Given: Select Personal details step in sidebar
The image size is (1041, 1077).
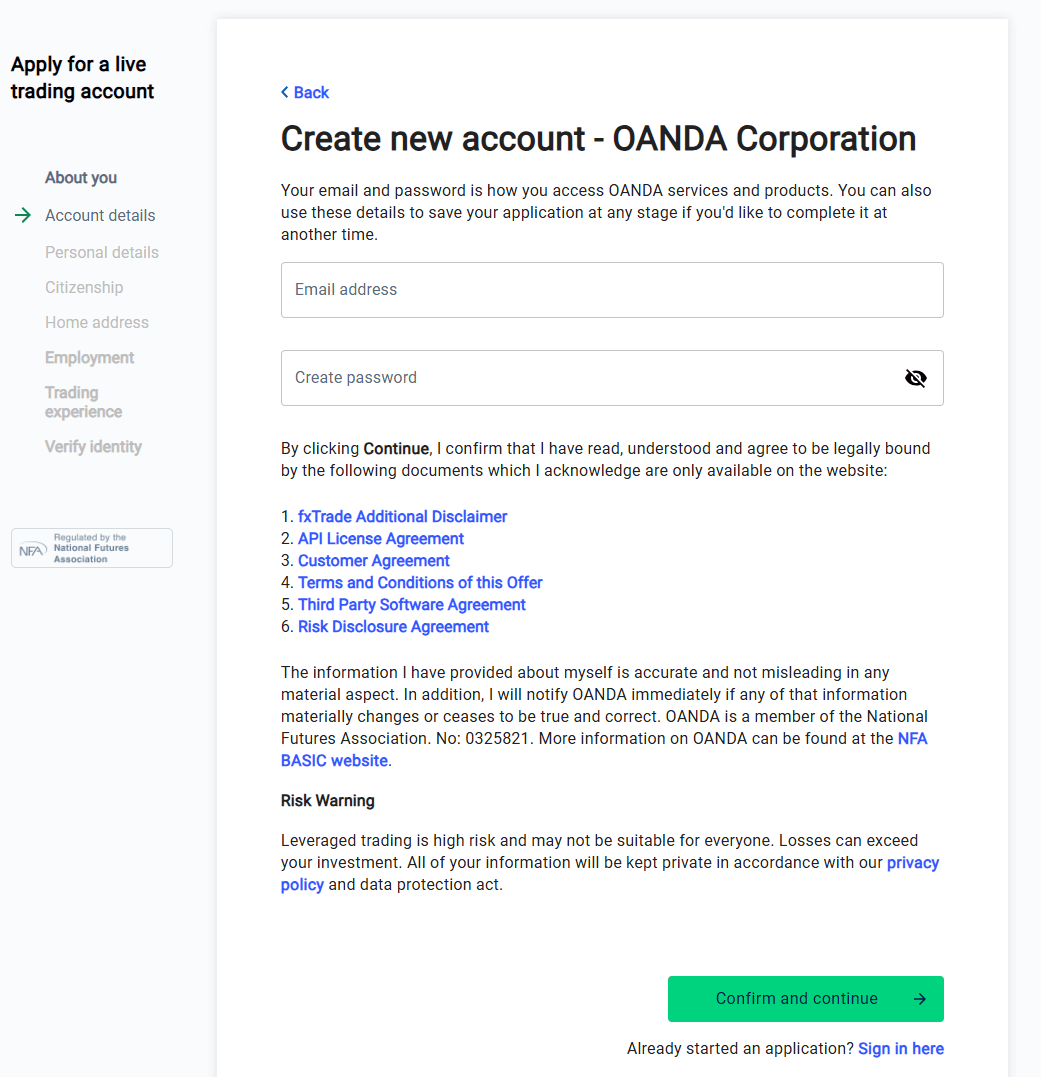Looking at the screenshot, I should pos(102,253).
